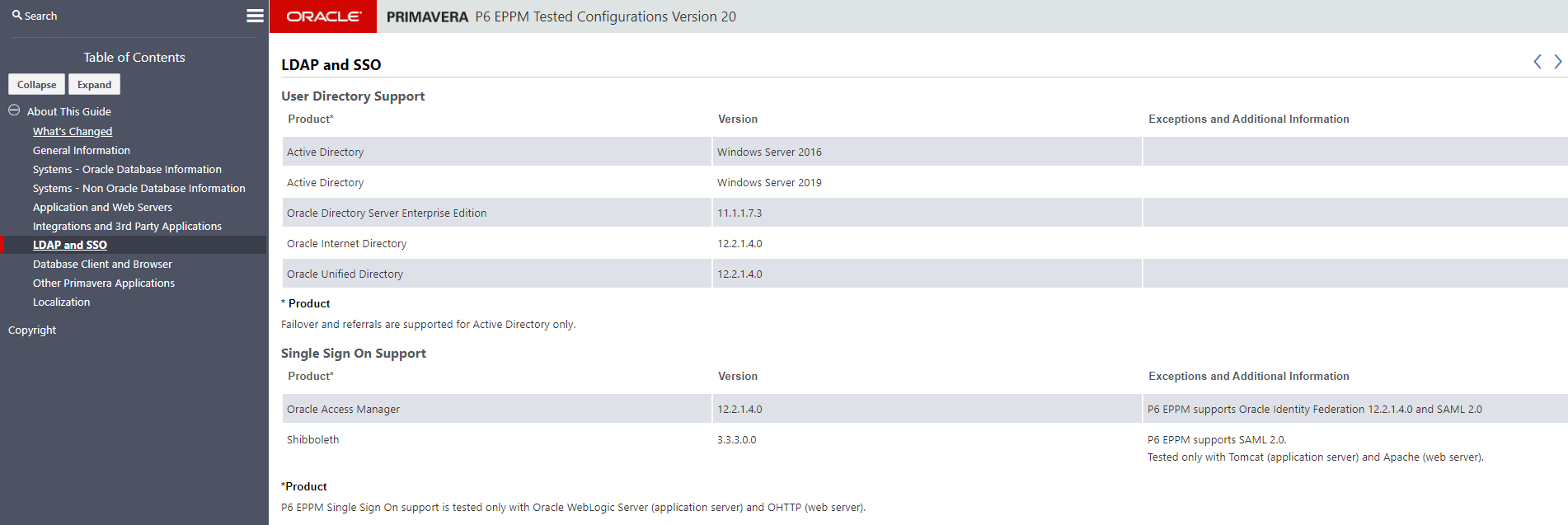Click Version header in User Directory table
Viewport: 1568px width, 525px height.
pos(737,119)
